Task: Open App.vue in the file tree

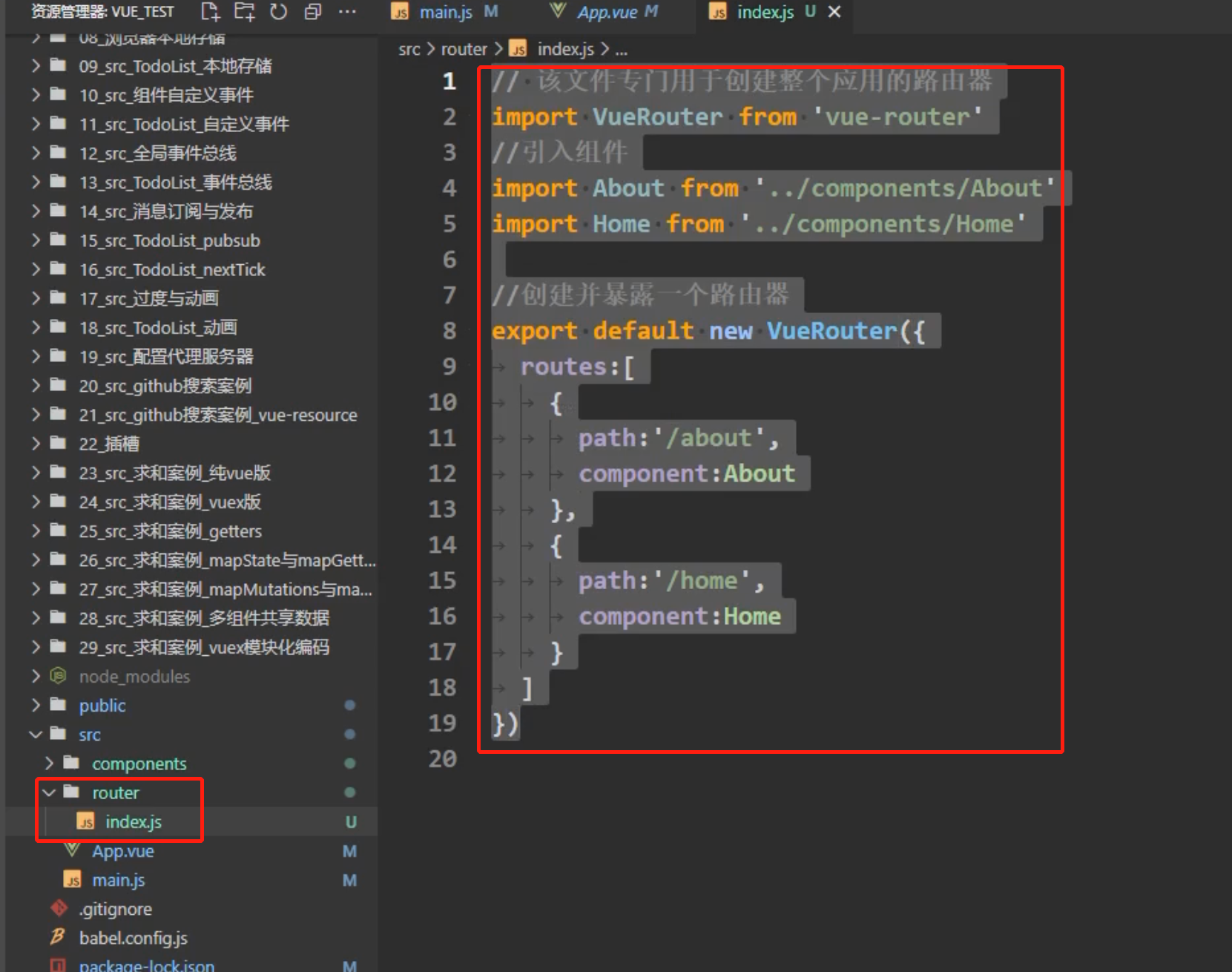Action: [123, 851]
